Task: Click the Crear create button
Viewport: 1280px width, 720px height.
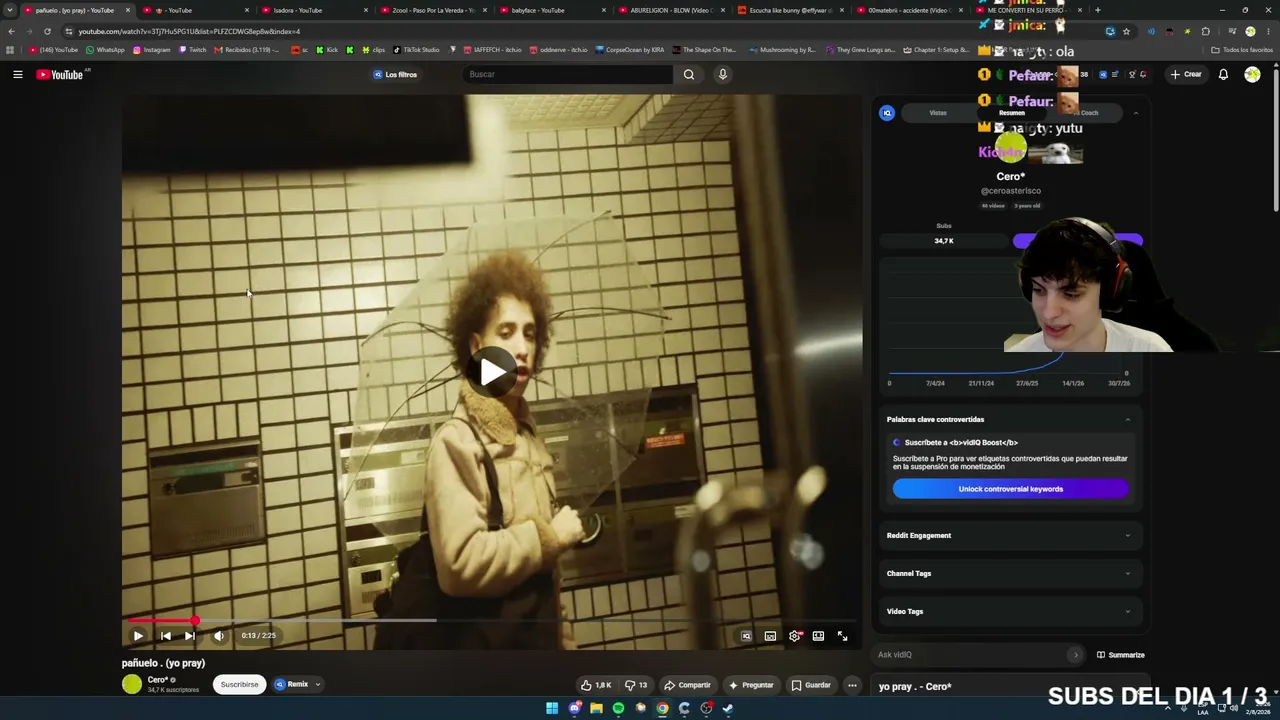Action: [x=1186, y=74]
